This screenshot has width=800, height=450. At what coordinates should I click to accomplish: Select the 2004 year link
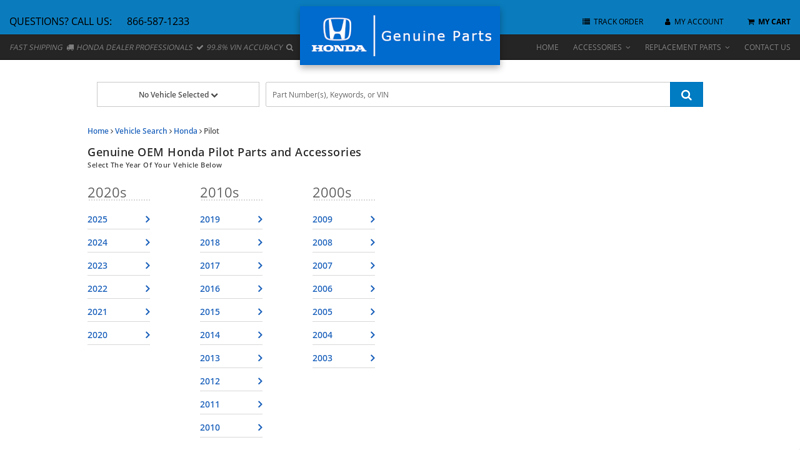[x=322, y=335]
